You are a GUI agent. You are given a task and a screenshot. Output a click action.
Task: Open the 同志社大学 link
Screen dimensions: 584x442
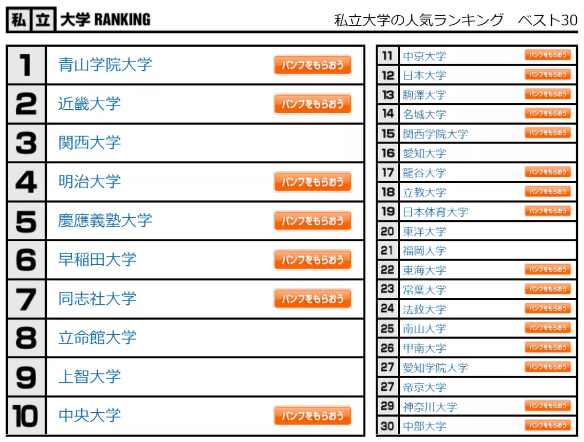(x=97, y=299)
